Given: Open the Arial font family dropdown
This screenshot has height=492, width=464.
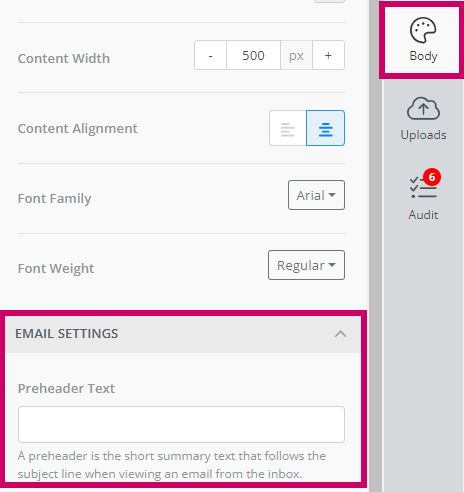Looking at the screenshot, I should point(316,195).
